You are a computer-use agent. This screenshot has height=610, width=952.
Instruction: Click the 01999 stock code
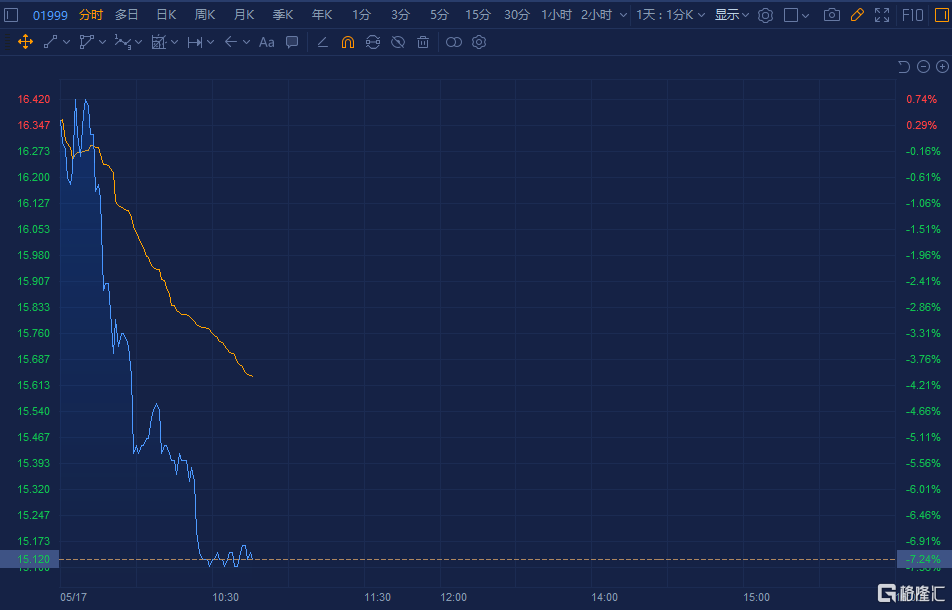tap(50, 15)
